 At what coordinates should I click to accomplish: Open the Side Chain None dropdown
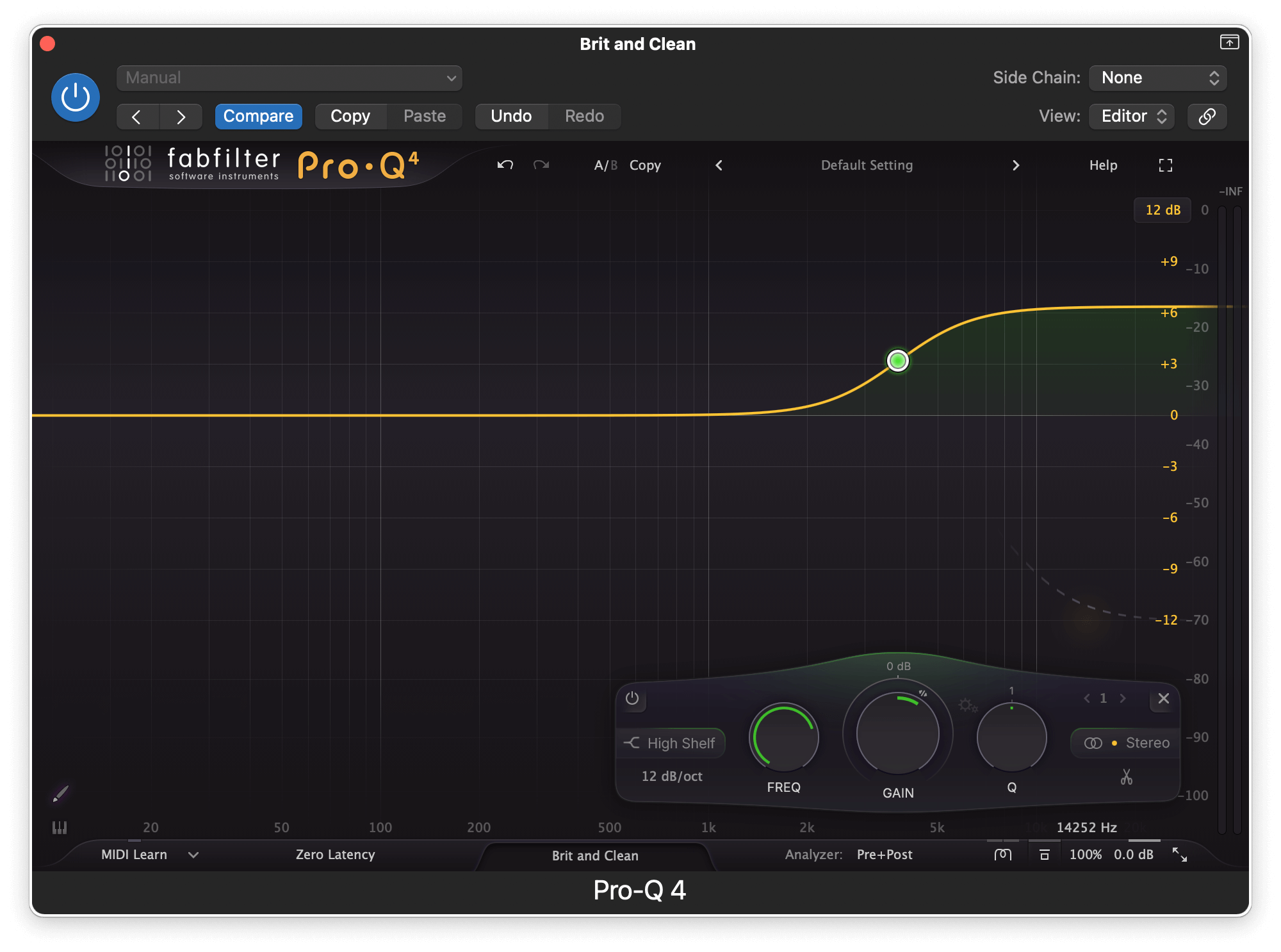pyautogui.click(x=1158, y=78)
